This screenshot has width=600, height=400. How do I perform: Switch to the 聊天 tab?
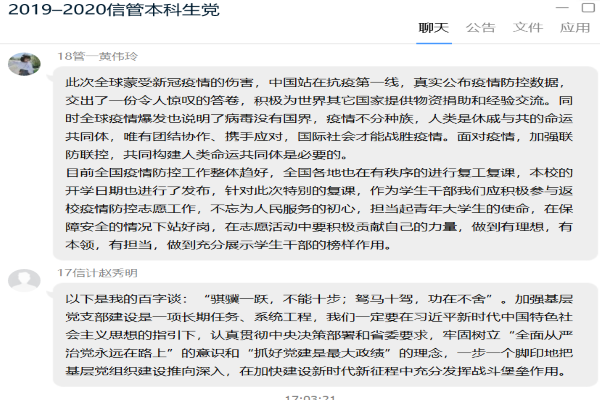(434, 28)
